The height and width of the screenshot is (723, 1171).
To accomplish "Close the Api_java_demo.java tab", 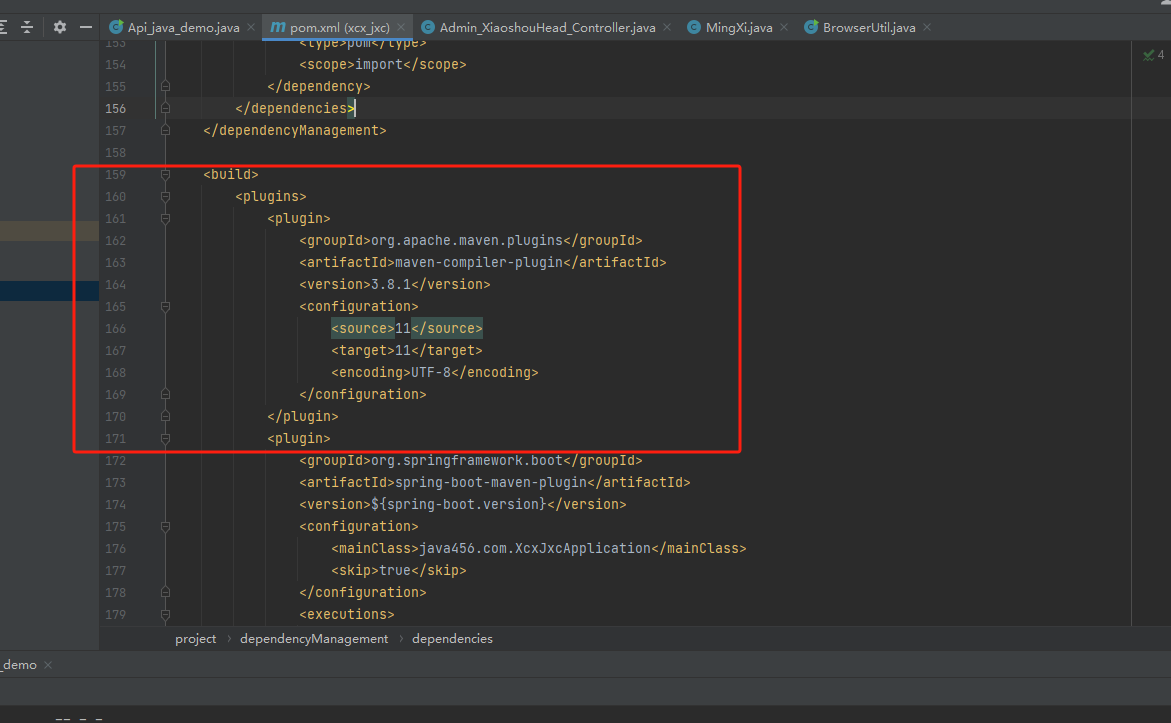I will [250, 28].
